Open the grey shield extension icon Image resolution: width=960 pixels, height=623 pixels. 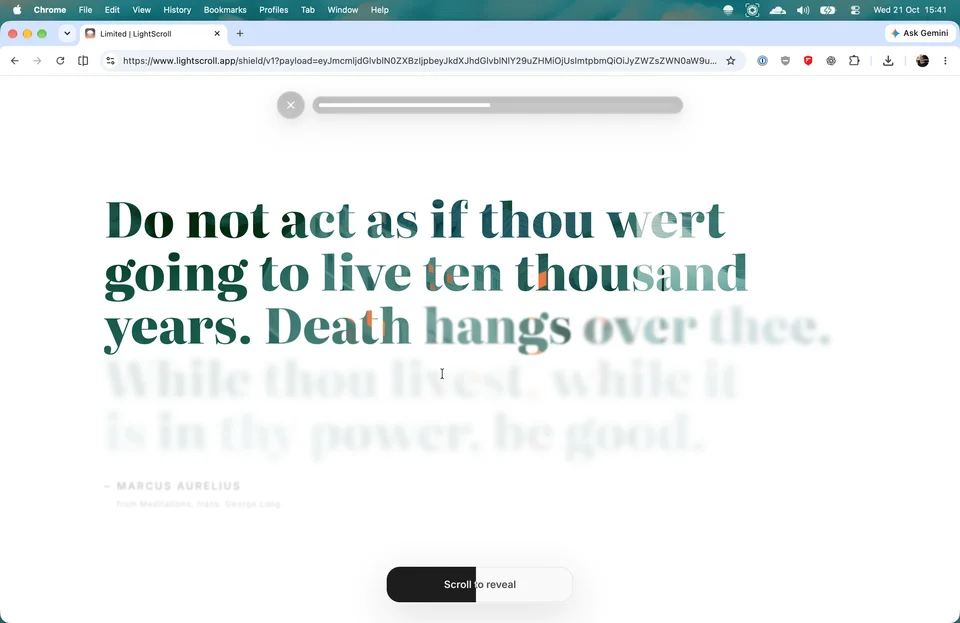point(785,61)
